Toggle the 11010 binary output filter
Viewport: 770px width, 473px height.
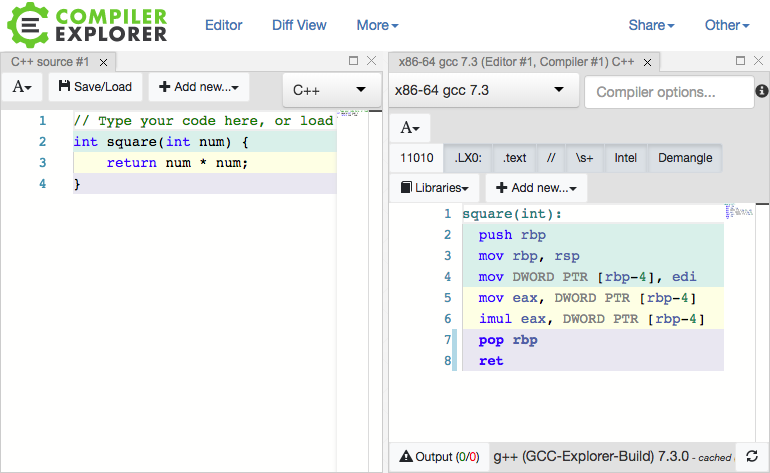point(416,158)
